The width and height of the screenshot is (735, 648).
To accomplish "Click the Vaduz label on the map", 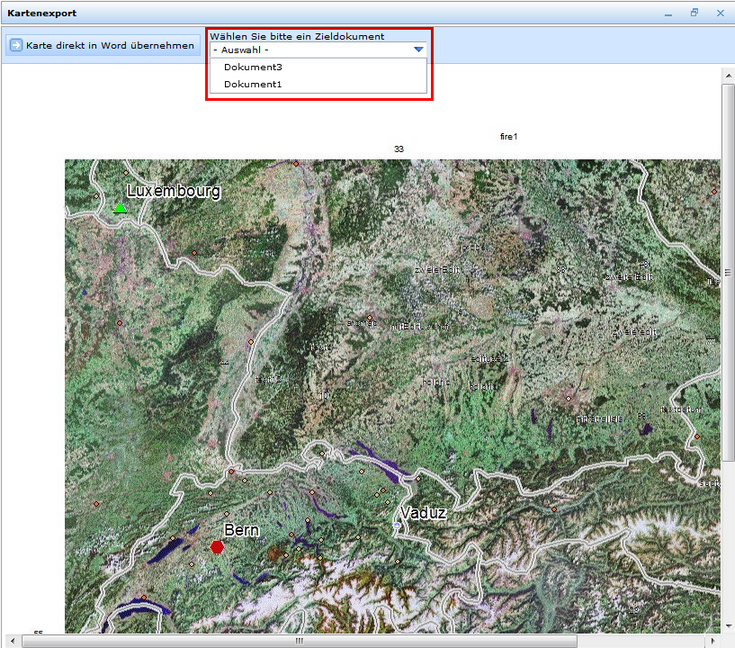I will point(423,513).
